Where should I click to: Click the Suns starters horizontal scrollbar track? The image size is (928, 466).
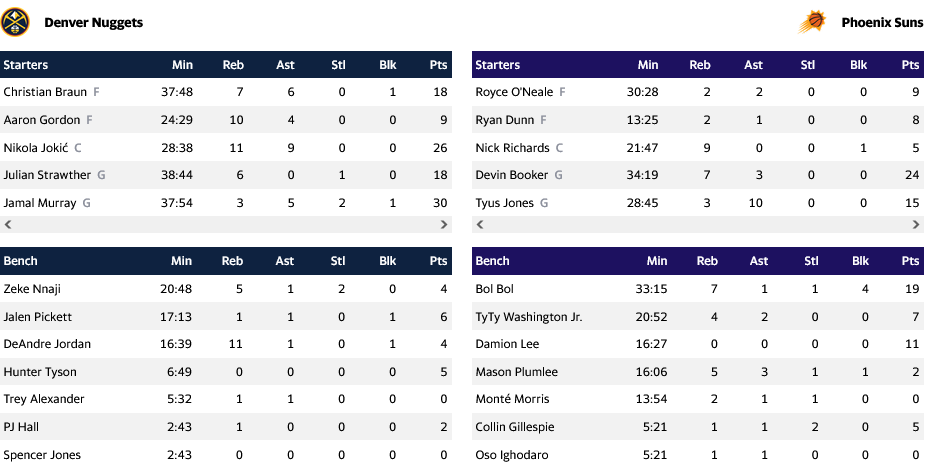pyautogui.click(x=697, y=225)
